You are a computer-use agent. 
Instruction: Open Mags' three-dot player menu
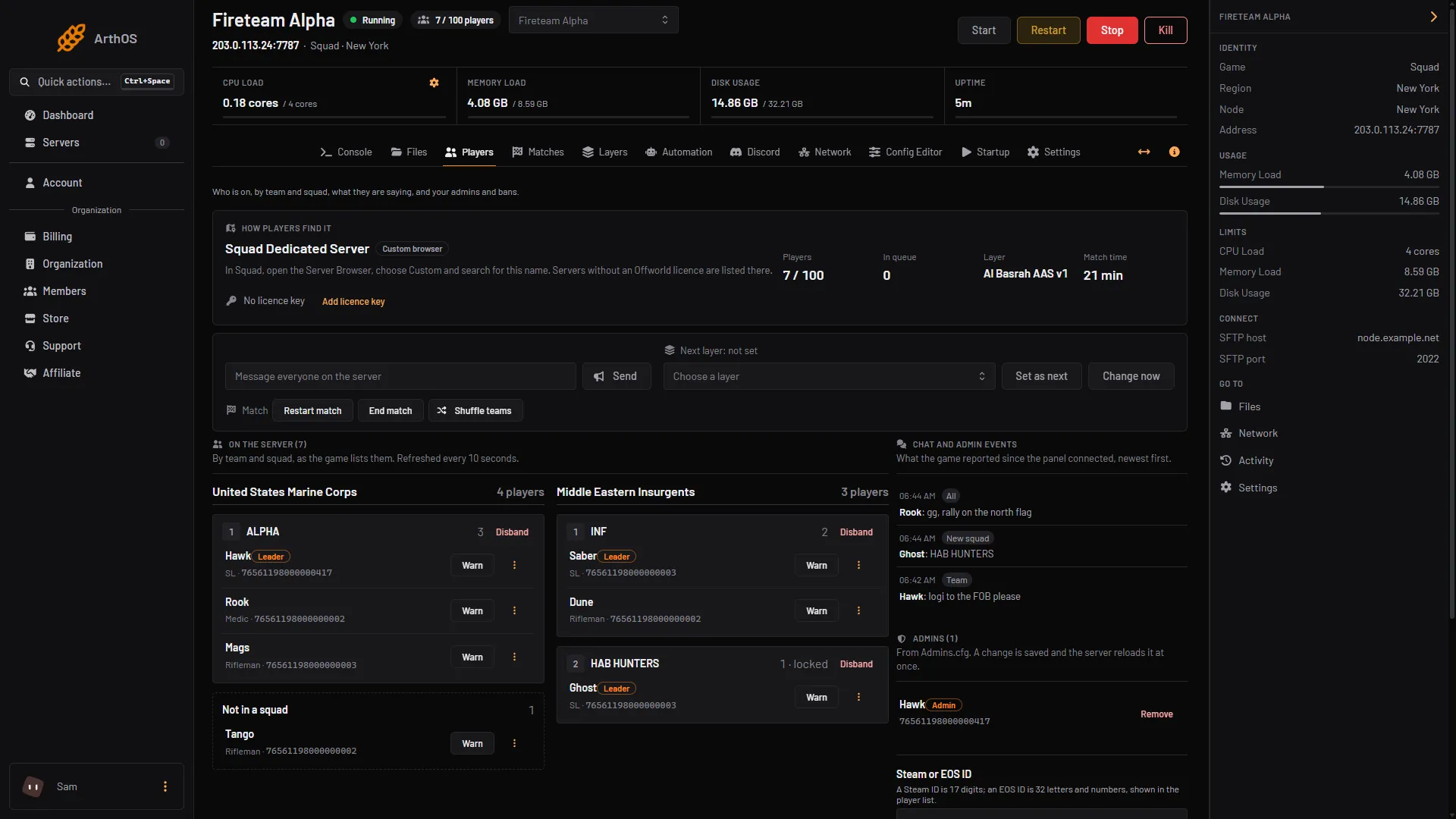coord(514,657)
